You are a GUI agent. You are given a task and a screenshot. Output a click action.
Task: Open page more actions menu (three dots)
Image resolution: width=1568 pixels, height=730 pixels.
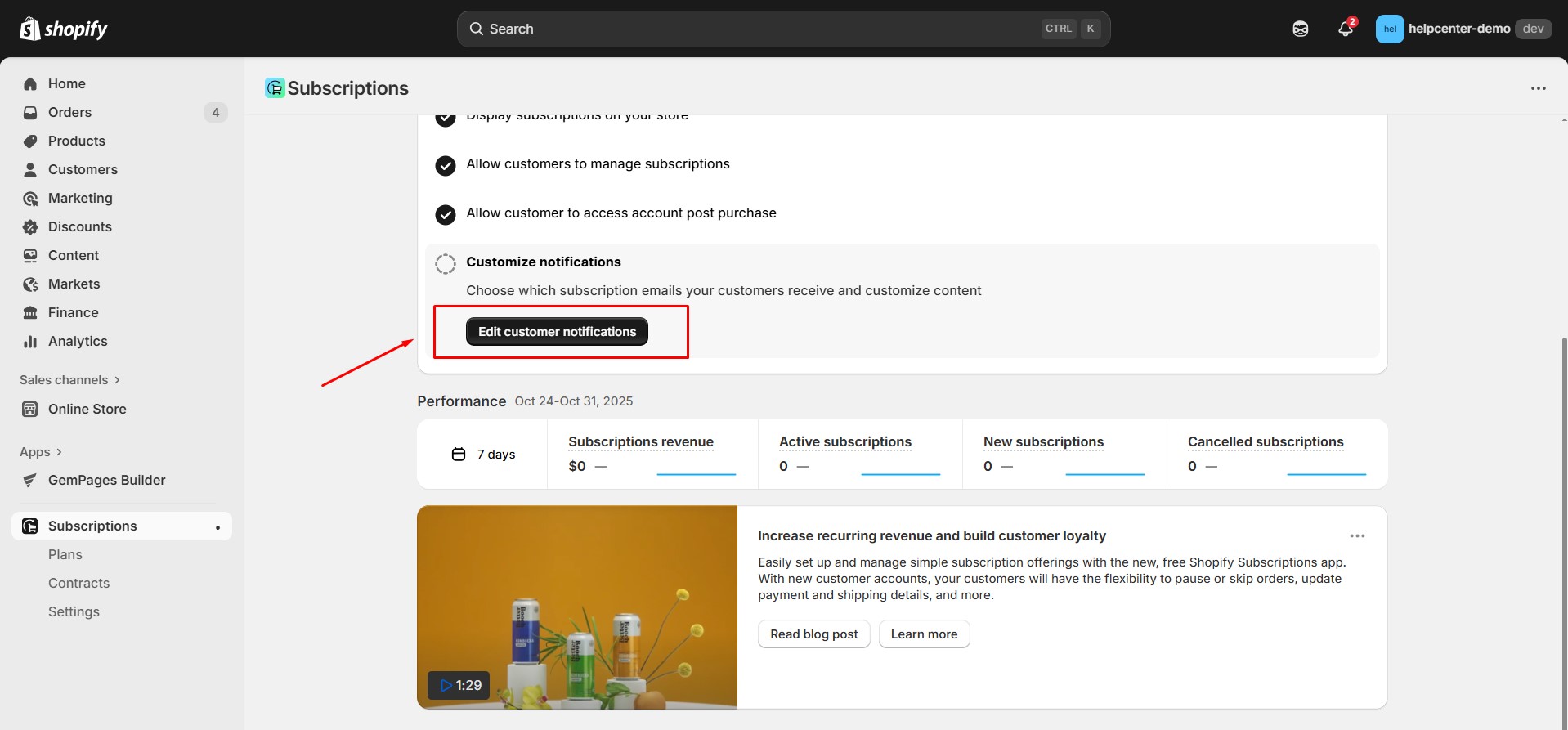[1539, 88]
